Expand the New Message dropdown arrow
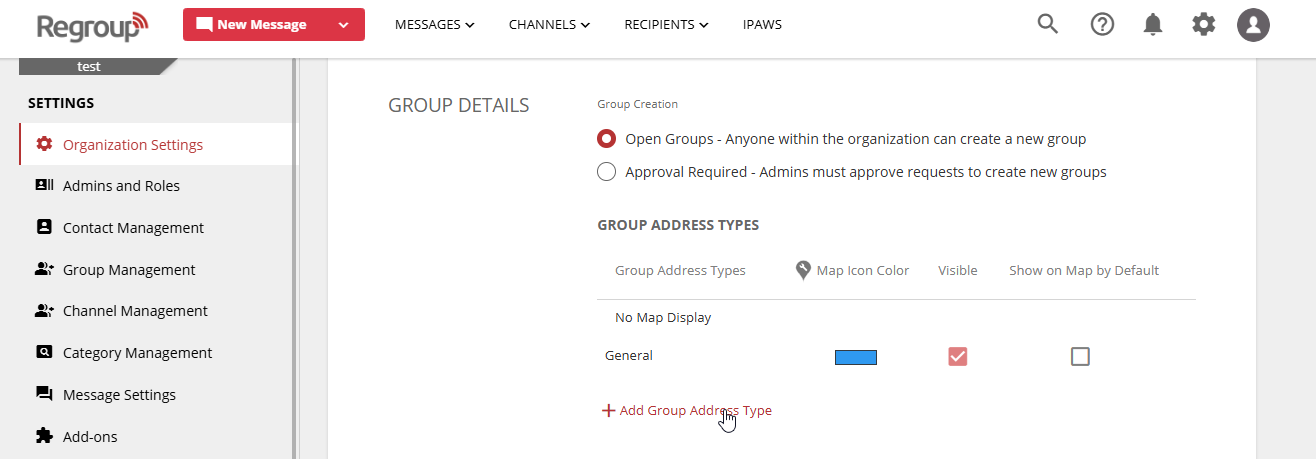Image resolution: width=1316 pixels, height=459 pixels. pos(344,25)
